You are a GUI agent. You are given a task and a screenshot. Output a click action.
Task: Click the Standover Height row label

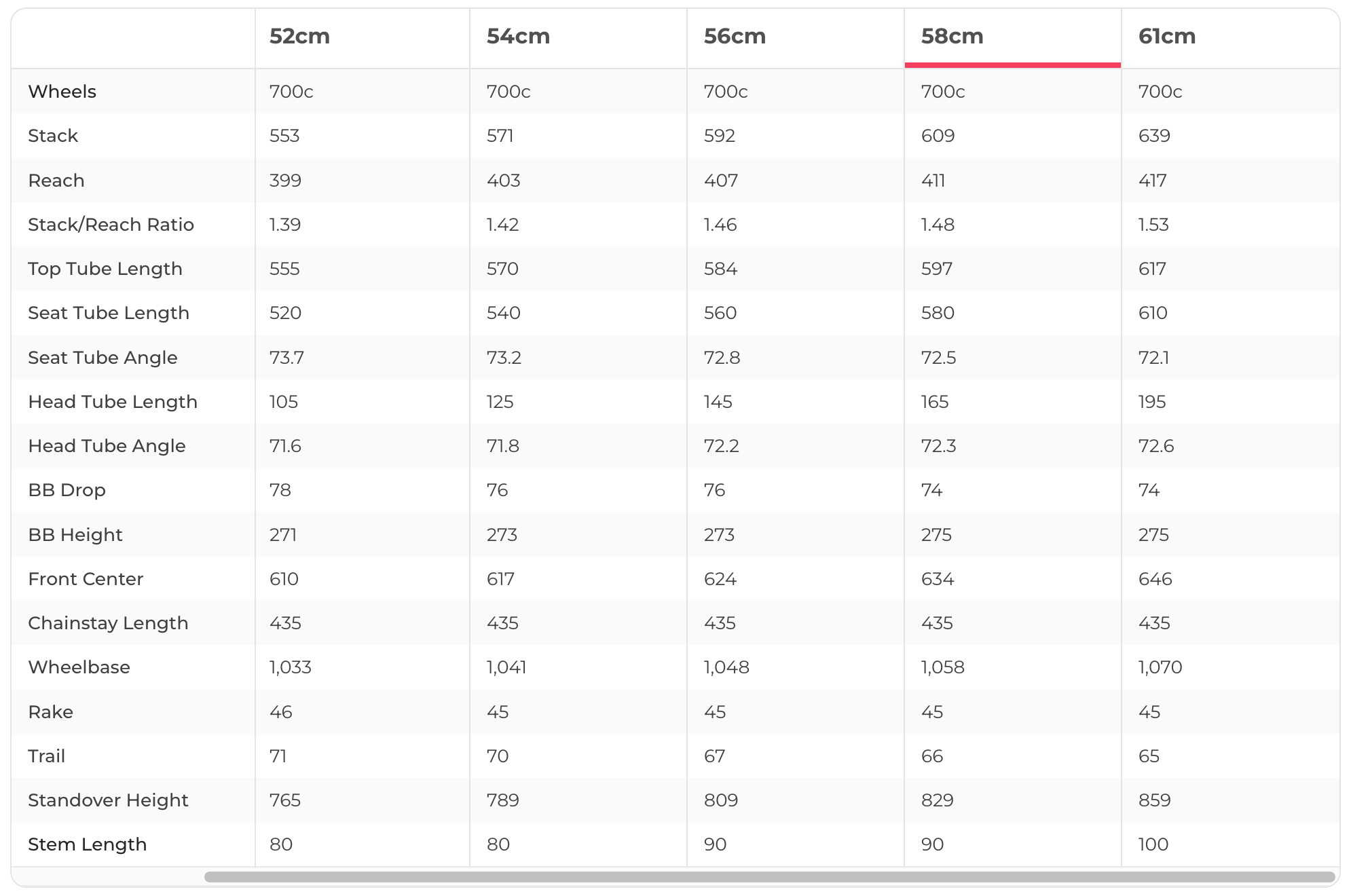108,800
